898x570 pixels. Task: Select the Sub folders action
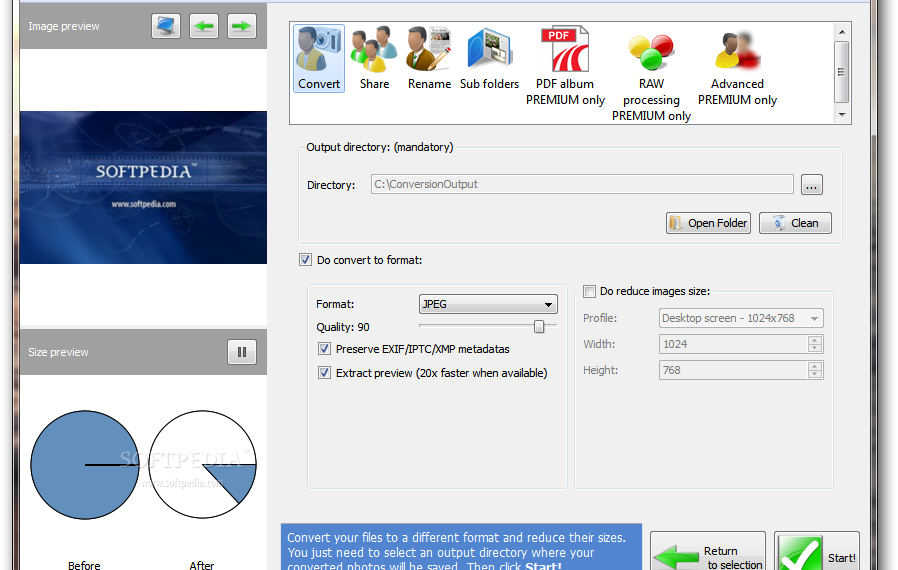489,58
